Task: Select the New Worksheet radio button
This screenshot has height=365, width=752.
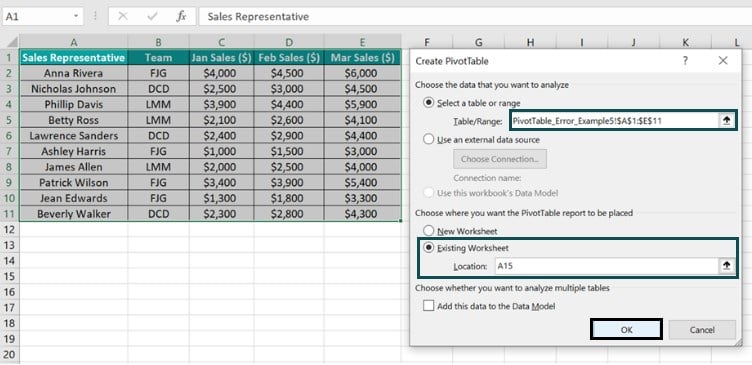Action: tap(429, 231)
